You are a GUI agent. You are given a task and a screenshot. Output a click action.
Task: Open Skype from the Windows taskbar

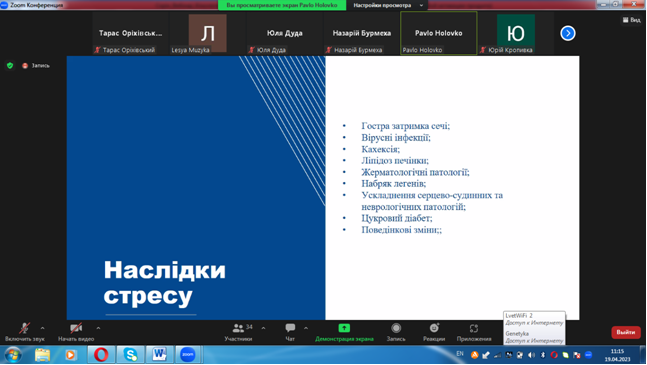click(x=130, y=355)
